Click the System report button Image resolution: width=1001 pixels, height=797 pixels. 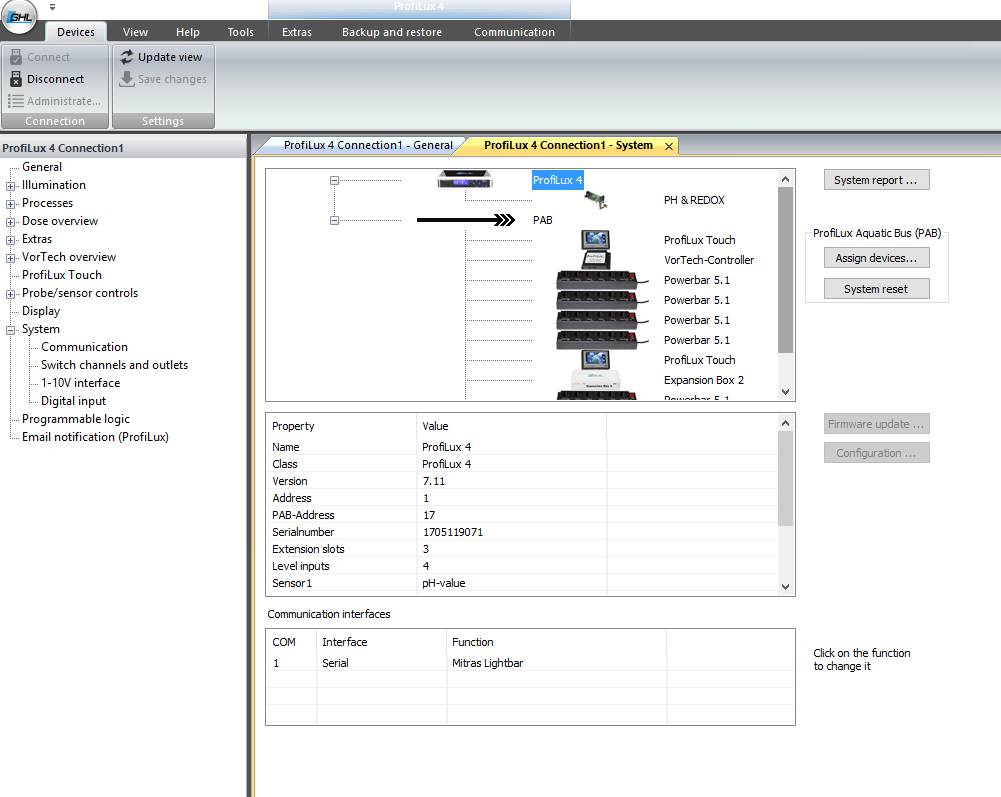coord(876,180)
